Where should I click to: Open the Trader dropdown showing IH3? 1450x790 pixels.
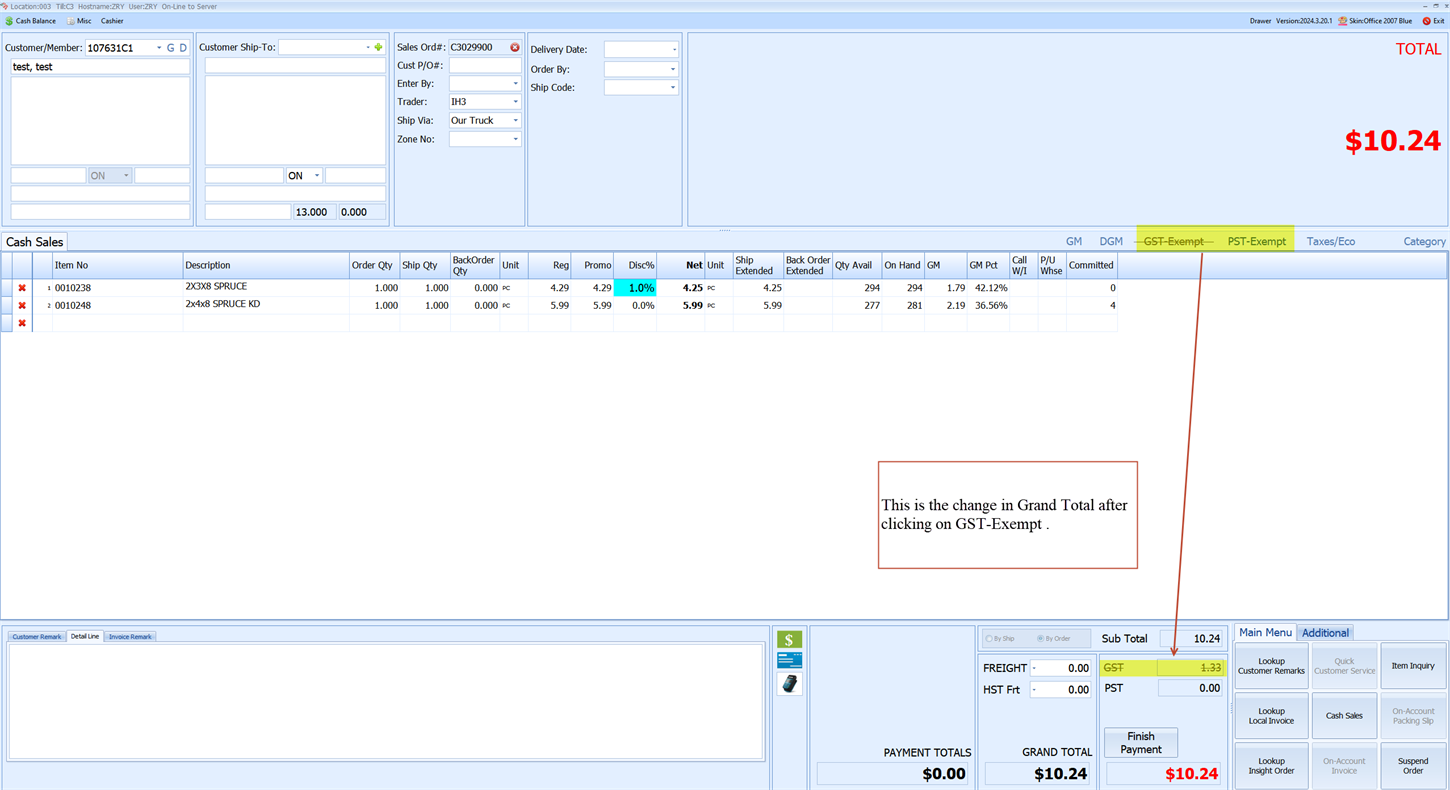click(515, 102)
